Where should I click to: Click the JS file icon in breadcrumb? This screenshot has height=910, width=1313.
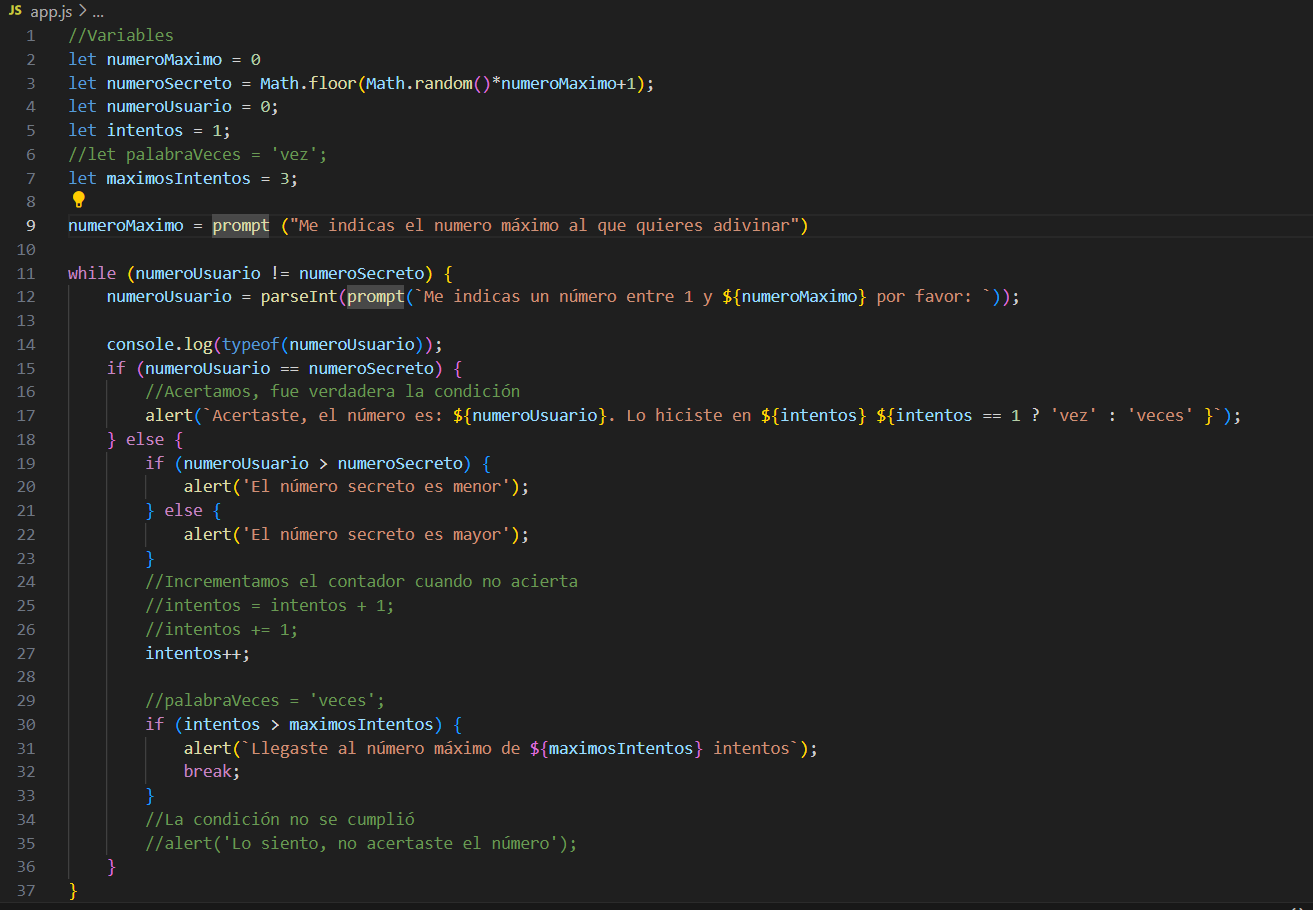[x=15, y=11]
